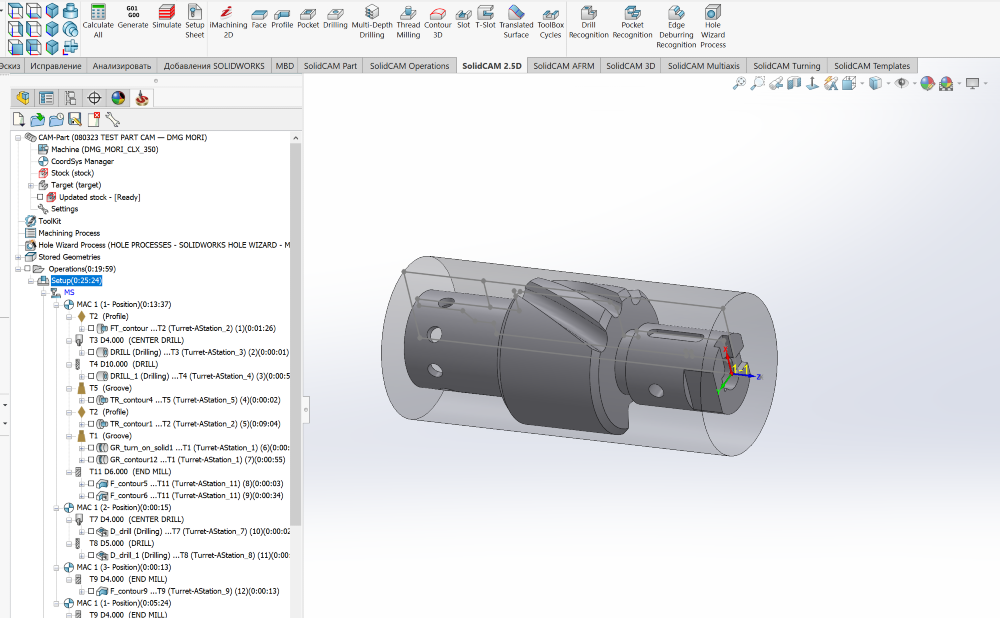The width and height of the screenshot is (1000, 618).
Task: Toggle visibility of the Updated stock item
Action: 39,197
